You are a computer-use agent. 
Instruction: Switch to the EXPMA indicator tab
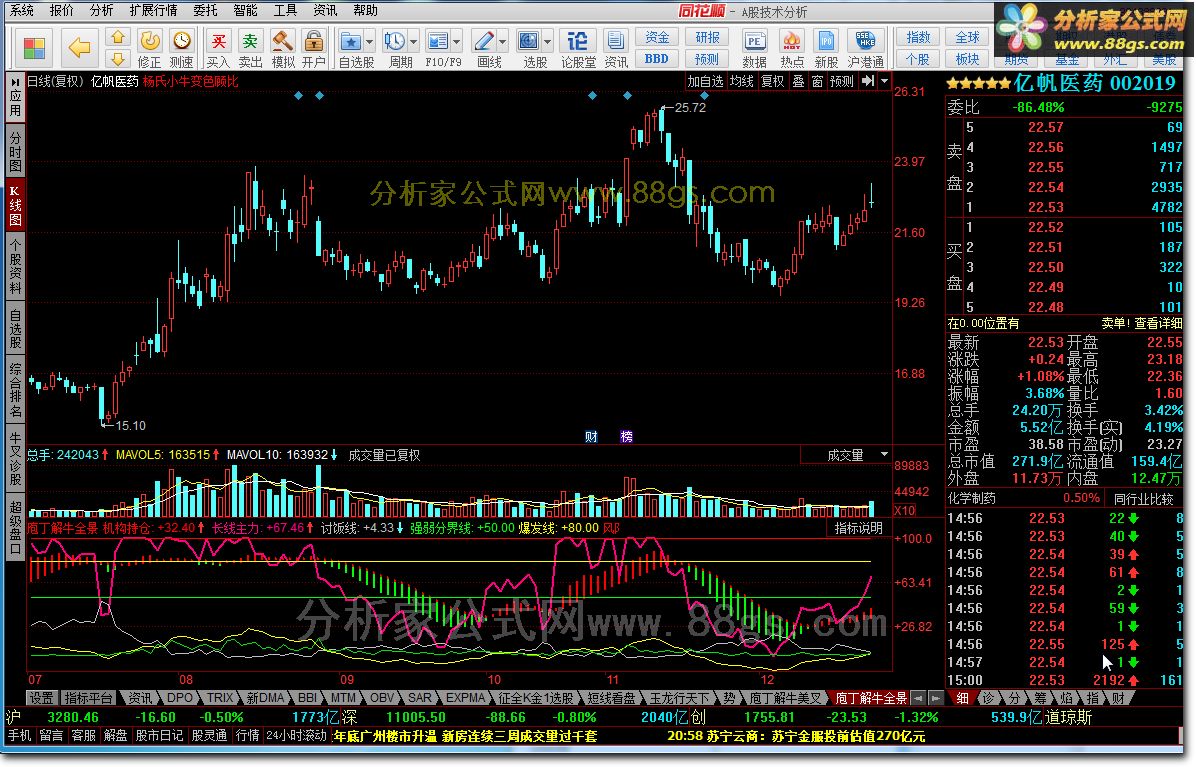coord(465,698)
